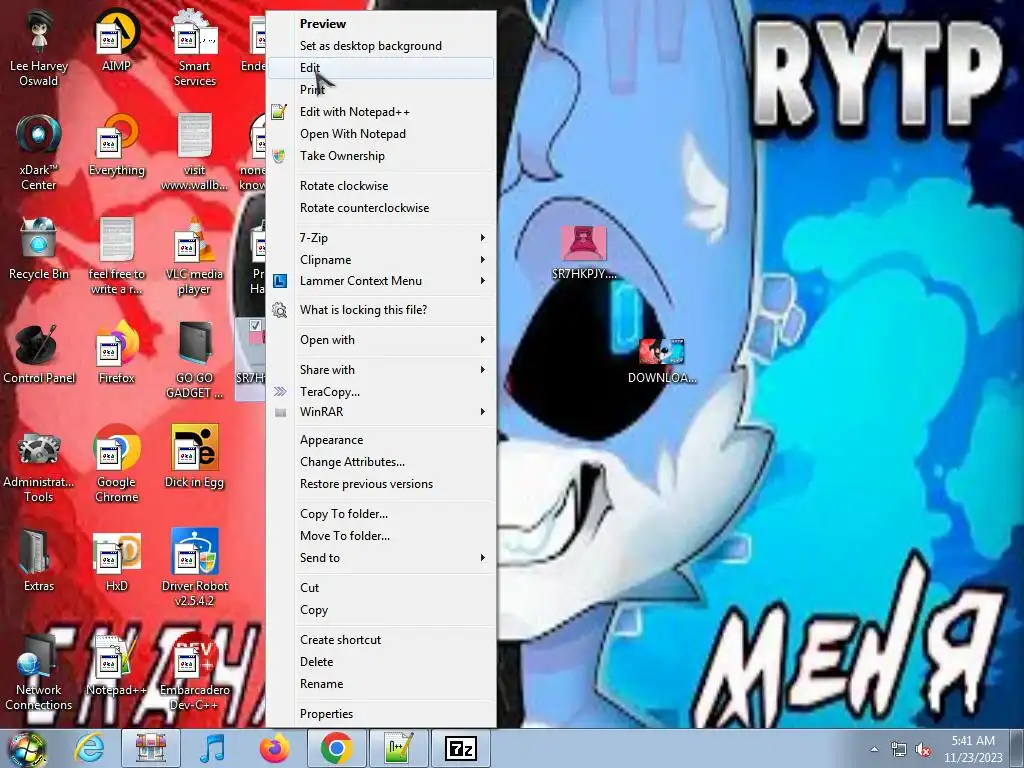Toggle the checkbox on selected SR7H file
1024x768 pixels.
pyautogui.click(x=255, y=325)
